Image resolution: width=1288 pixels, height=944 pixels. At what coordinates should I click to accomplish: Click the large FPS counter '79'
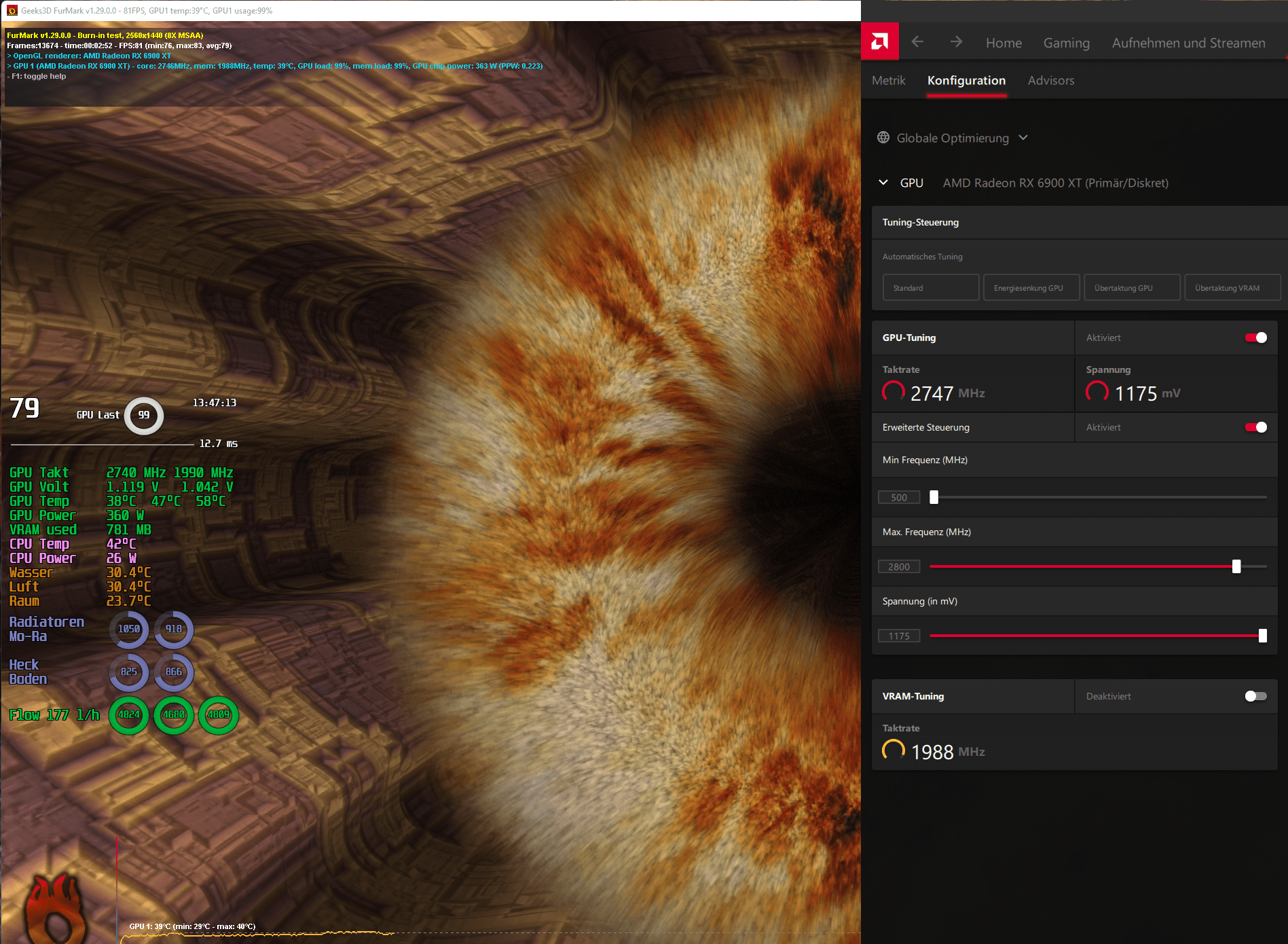[24, 408]
